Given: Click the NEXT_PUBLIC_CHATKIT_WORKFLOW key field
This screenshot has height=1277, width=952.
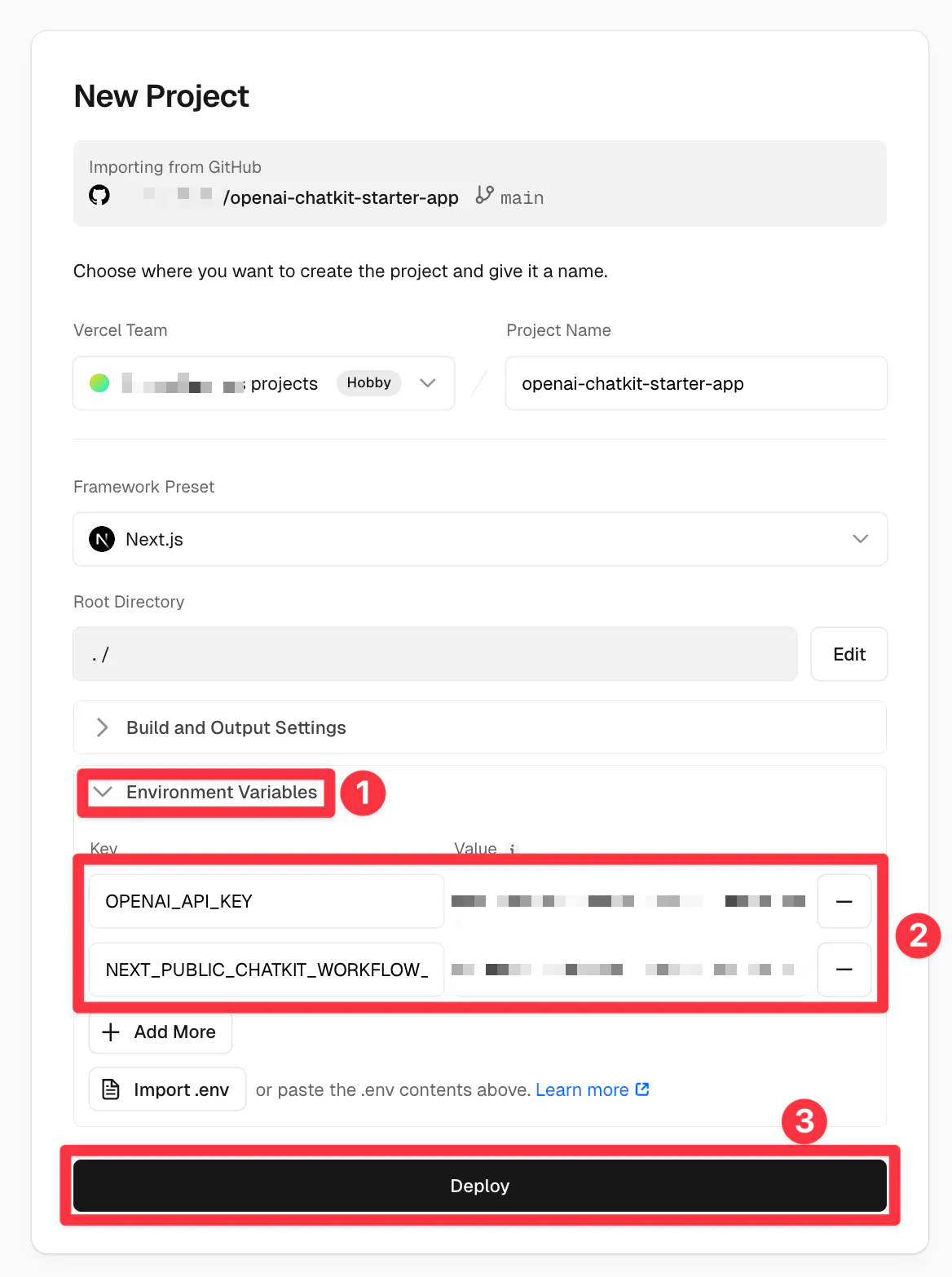Looking at the screenshot, I should coord(266,970).
